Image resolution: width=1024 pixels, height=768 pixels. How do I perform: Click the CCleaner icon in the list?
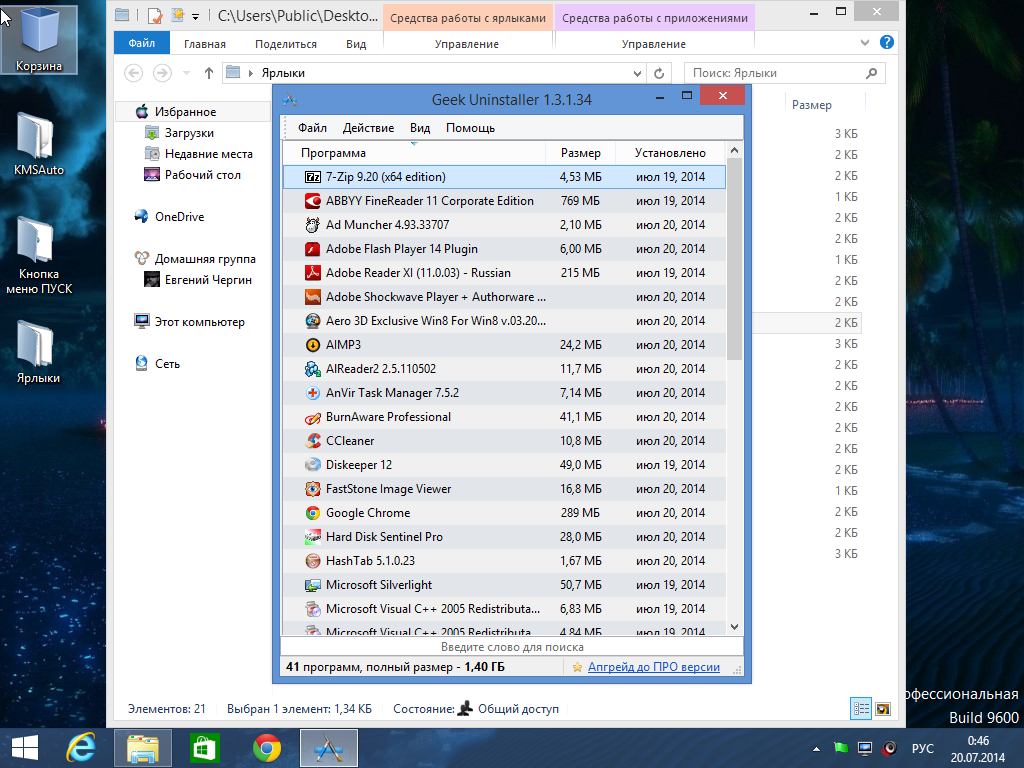click(x=313, y=441)
